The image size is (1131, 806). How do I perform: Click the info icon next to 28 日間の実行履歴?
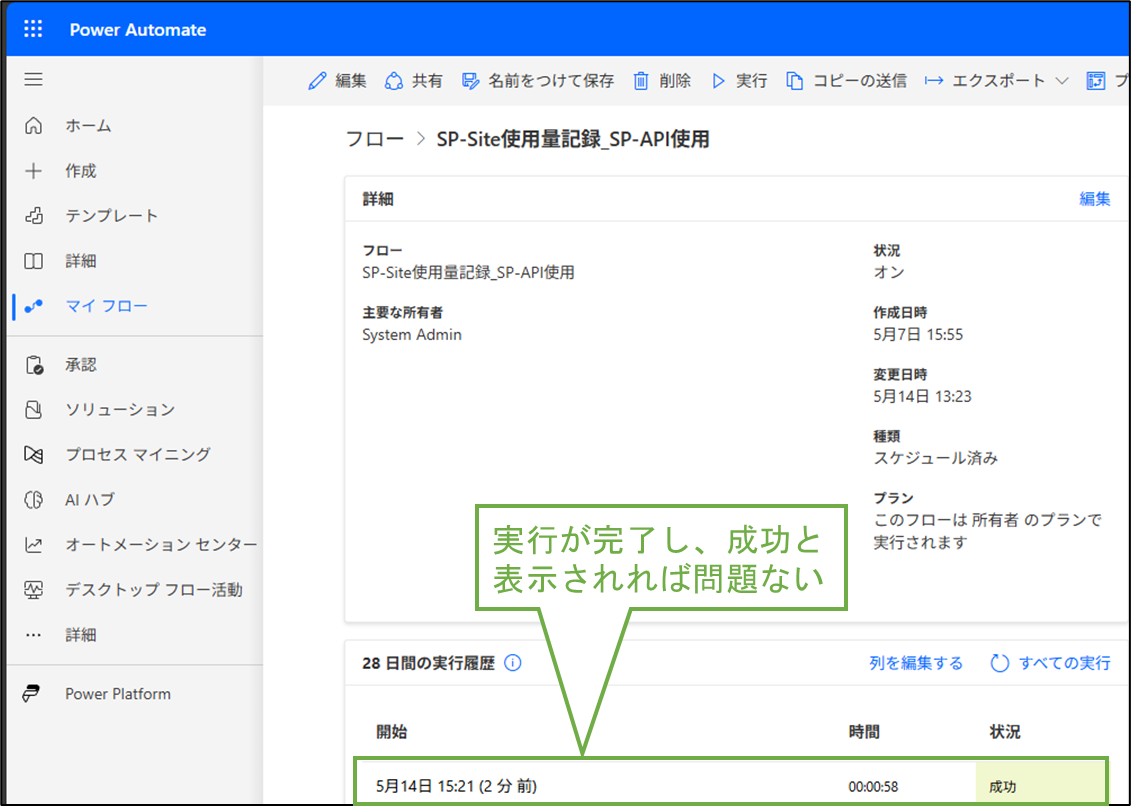pyautogui.click(x=512, y=663)
